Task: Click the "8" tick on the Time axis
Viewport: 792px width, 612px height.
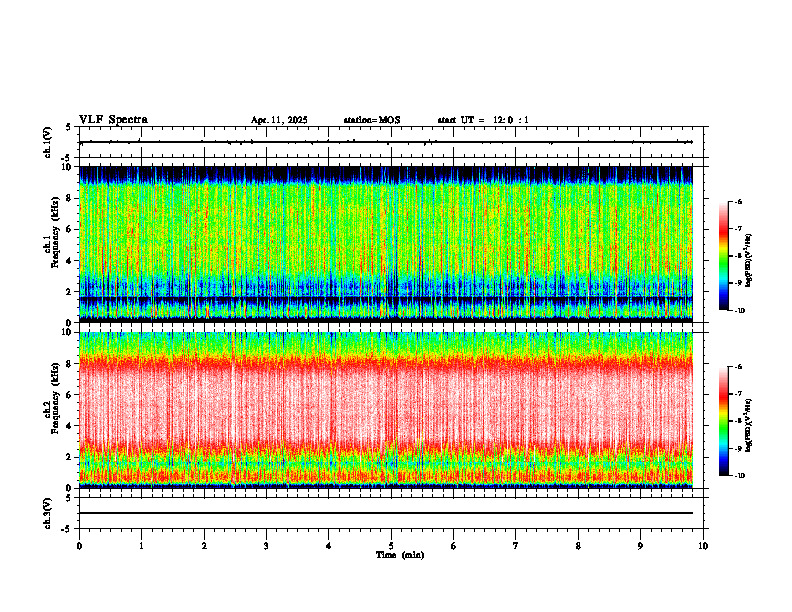Action: coord(578,546)
